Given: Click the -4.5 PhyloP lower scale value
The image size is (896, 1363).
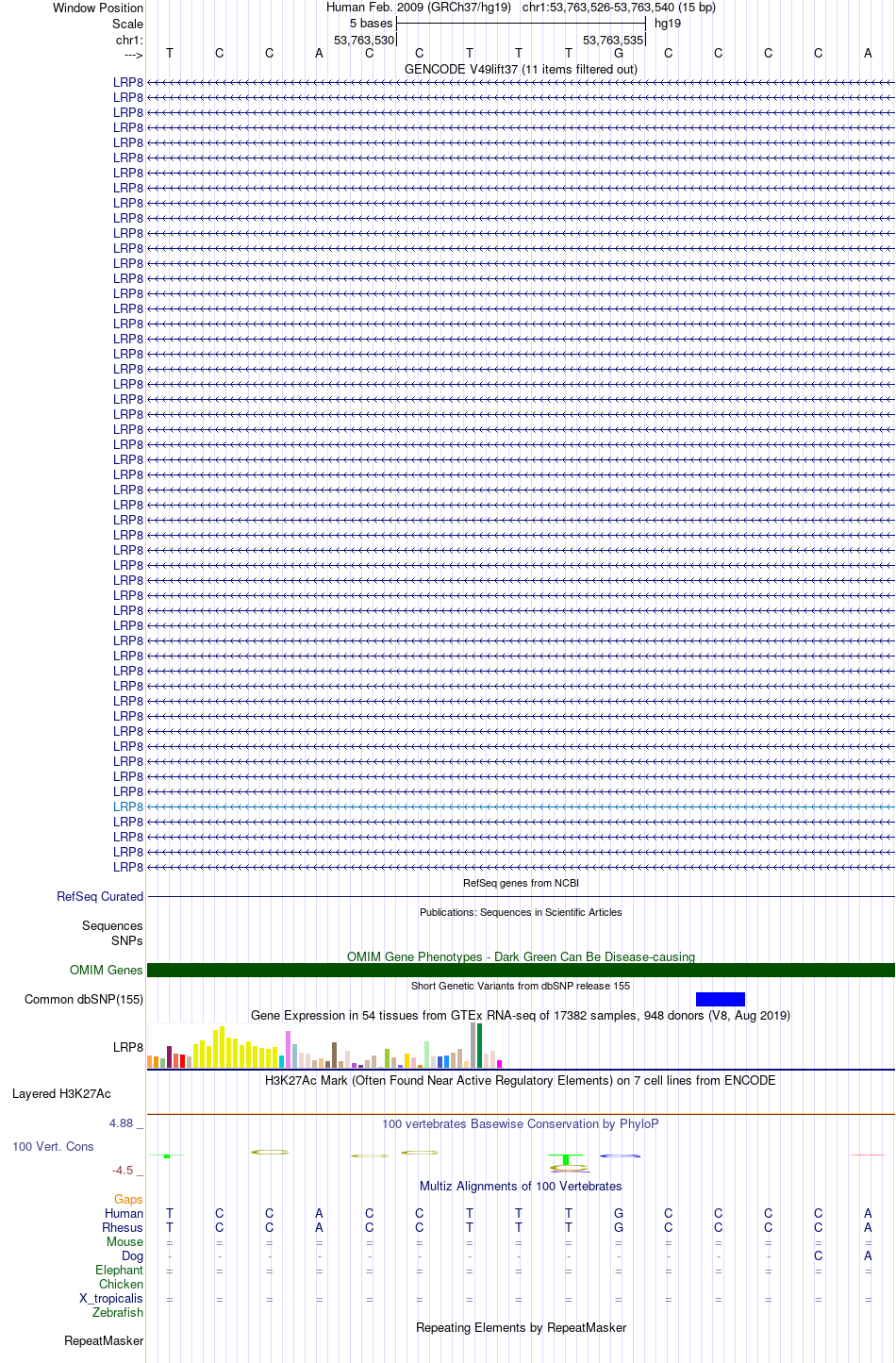Looking at the screenshot, I should tap(127, 1170).
